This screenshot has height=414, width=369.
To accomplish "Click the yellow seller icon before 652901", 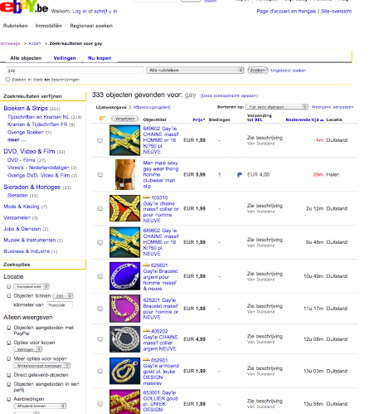I will (146, 360).
